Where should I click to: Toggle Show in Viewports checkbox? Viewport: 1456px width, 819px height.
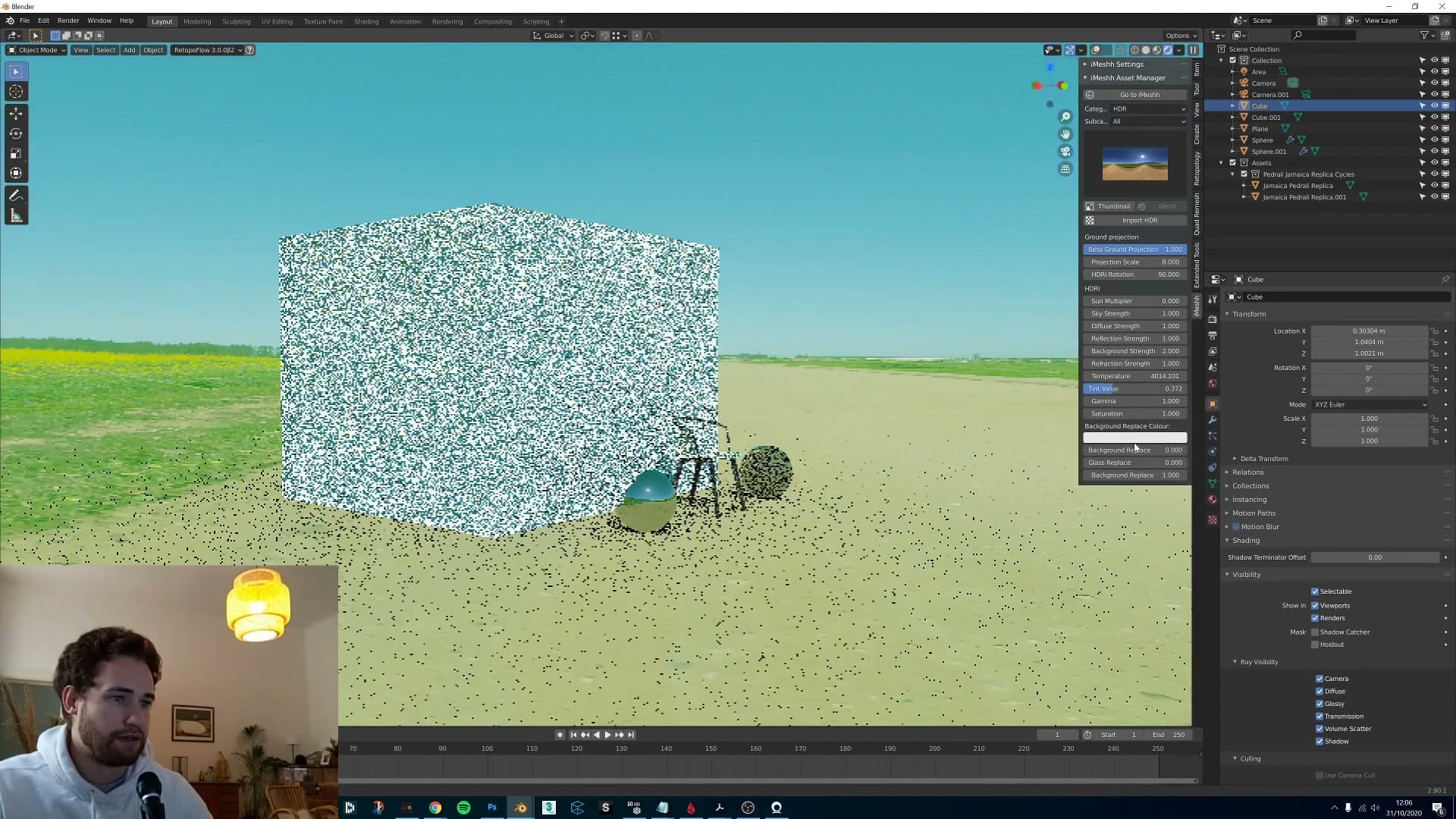[x=1315, y=606]
